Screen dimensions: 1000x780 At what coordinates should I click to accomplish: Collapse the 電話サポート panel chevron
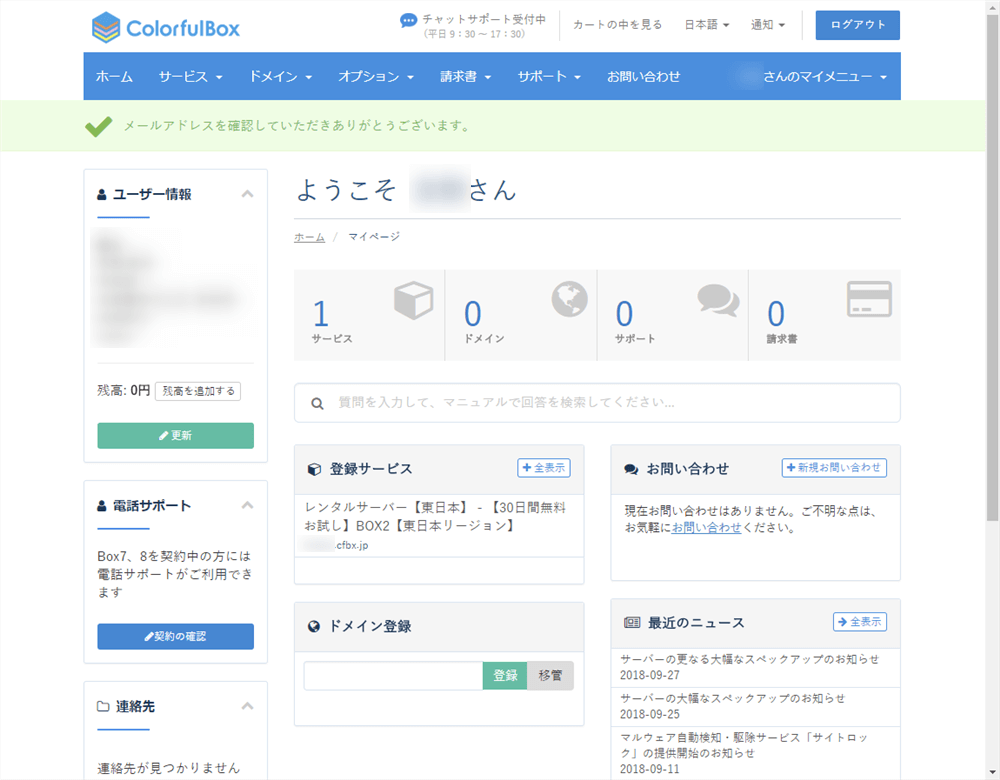tap(247, 506)
